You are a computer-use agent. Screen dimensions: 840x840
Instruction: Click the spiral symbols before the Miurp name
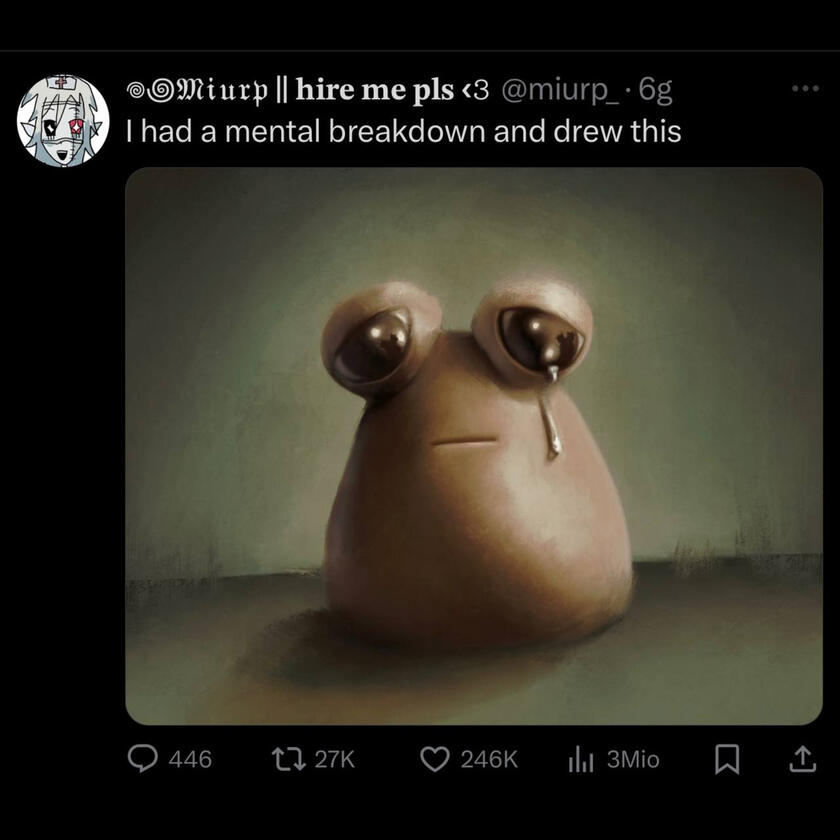(150, 91)
